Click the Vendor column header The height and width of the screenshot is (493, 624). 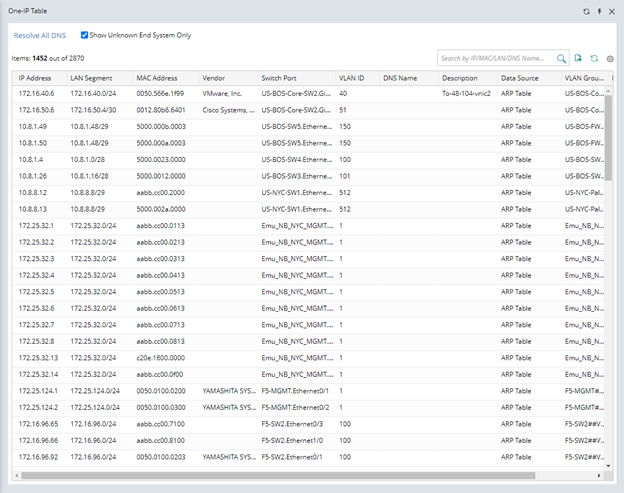click(x=214, y=78)
